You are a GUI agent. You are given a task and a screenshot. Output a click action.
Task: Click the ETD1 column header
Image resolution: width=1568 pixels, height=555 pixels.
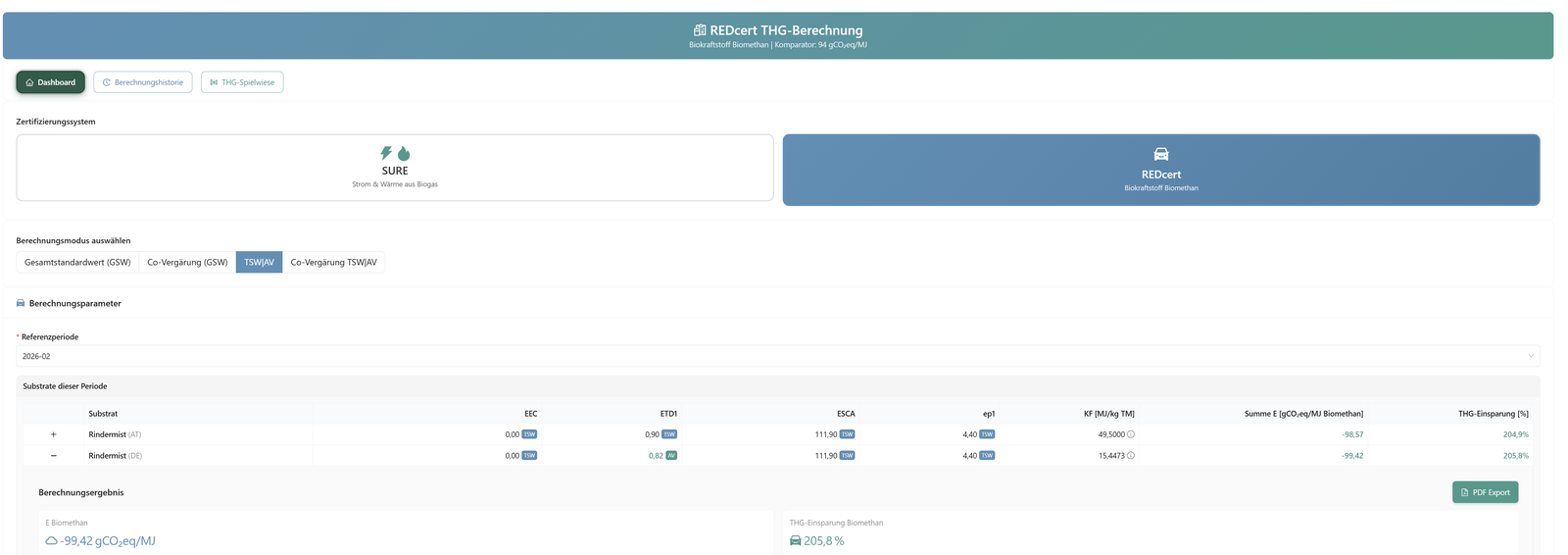point(668,414)
